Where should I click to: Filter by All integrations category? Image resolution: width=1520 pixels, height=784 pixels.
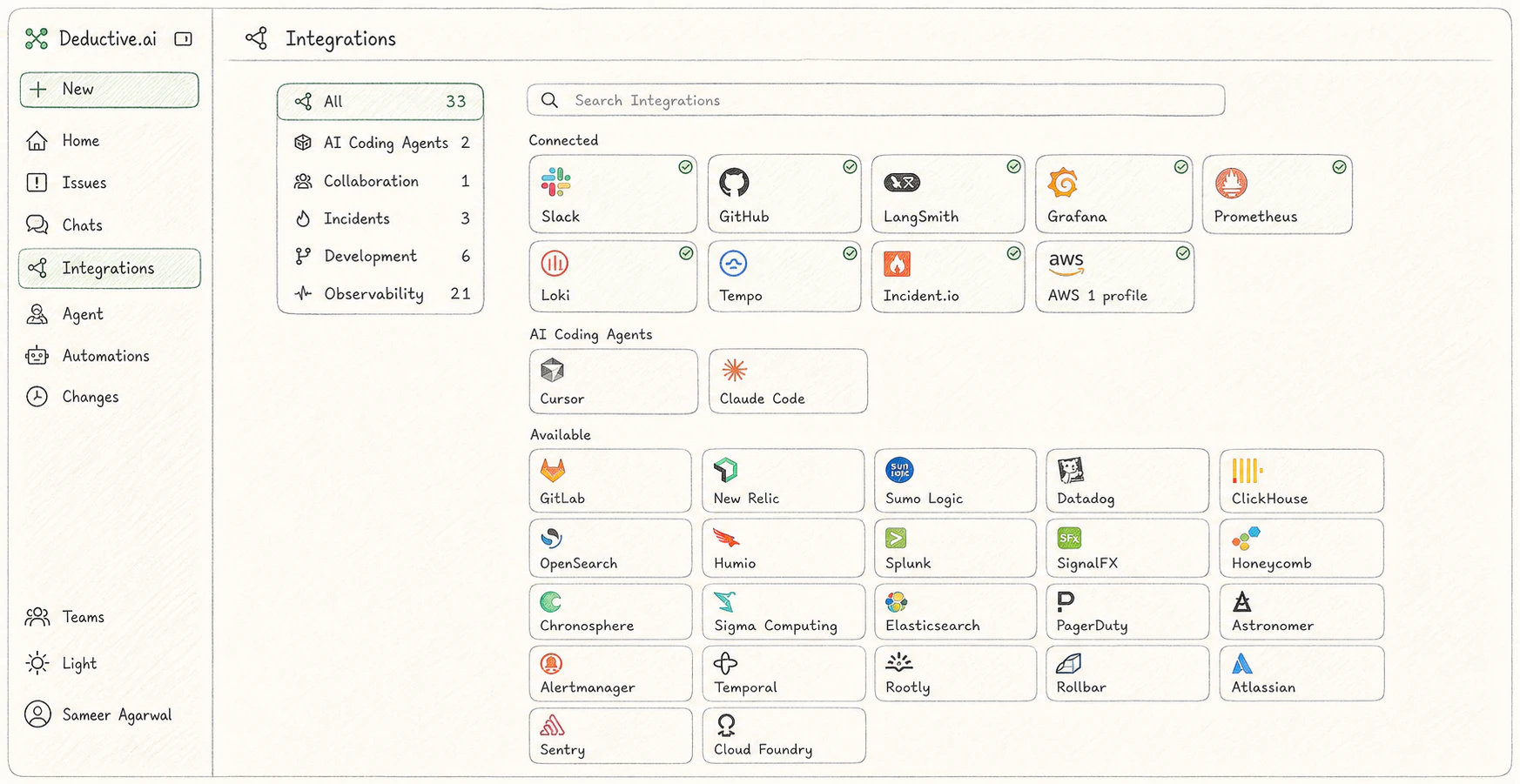[x=380, y=102]
